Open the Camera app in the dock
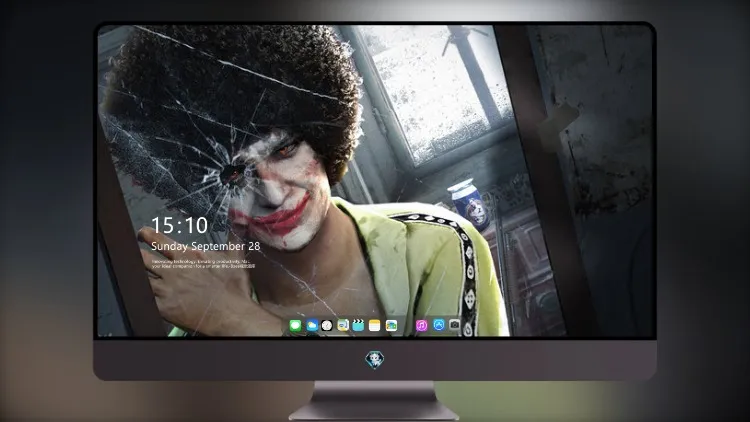Viewport: 750px width, 422px height. click(x=454, y=325)
